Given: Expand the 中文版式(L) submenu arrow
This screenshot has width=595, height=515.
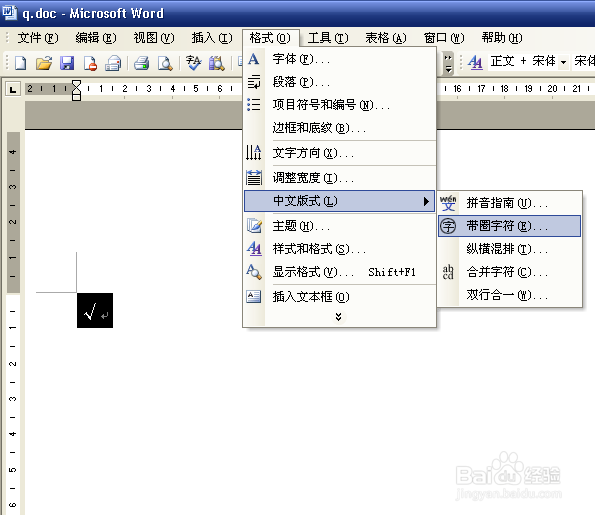Looking at the screenshot, I should (426, 201).
